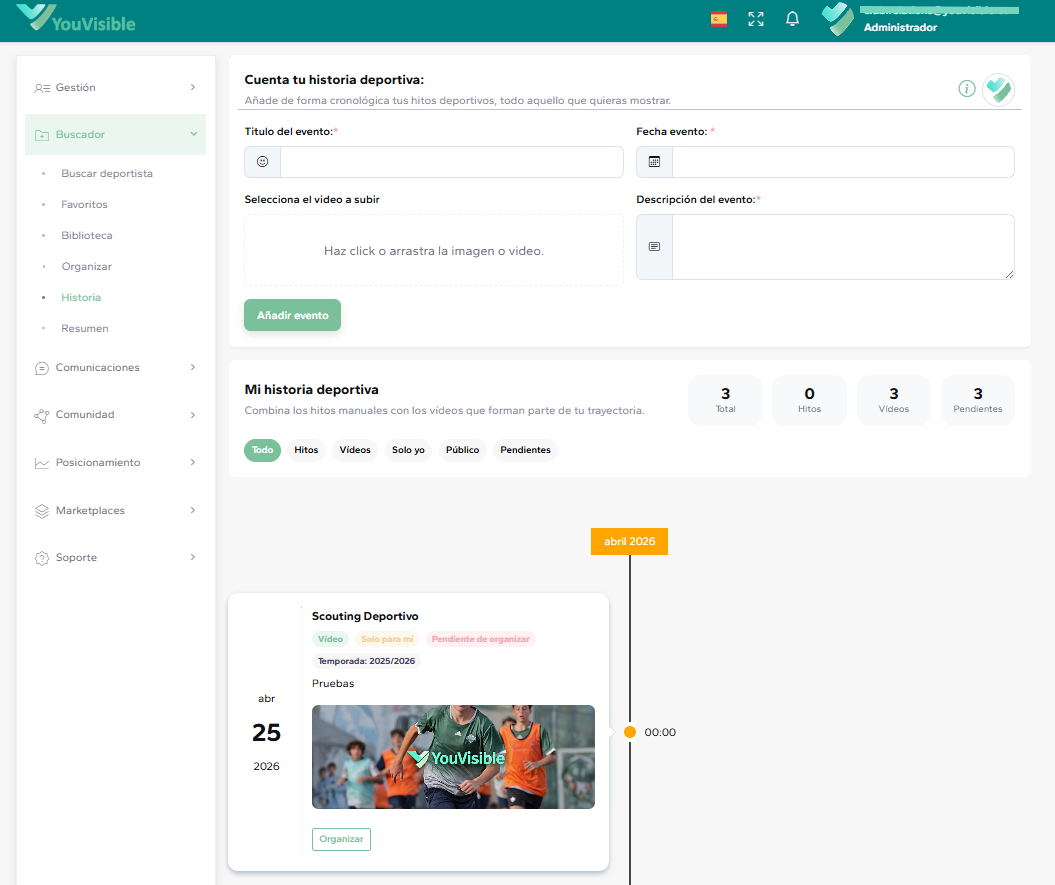Screen dimensions: 1055x885
Task: Click the Titulo del evento input
Action: [x=451, y=162]
